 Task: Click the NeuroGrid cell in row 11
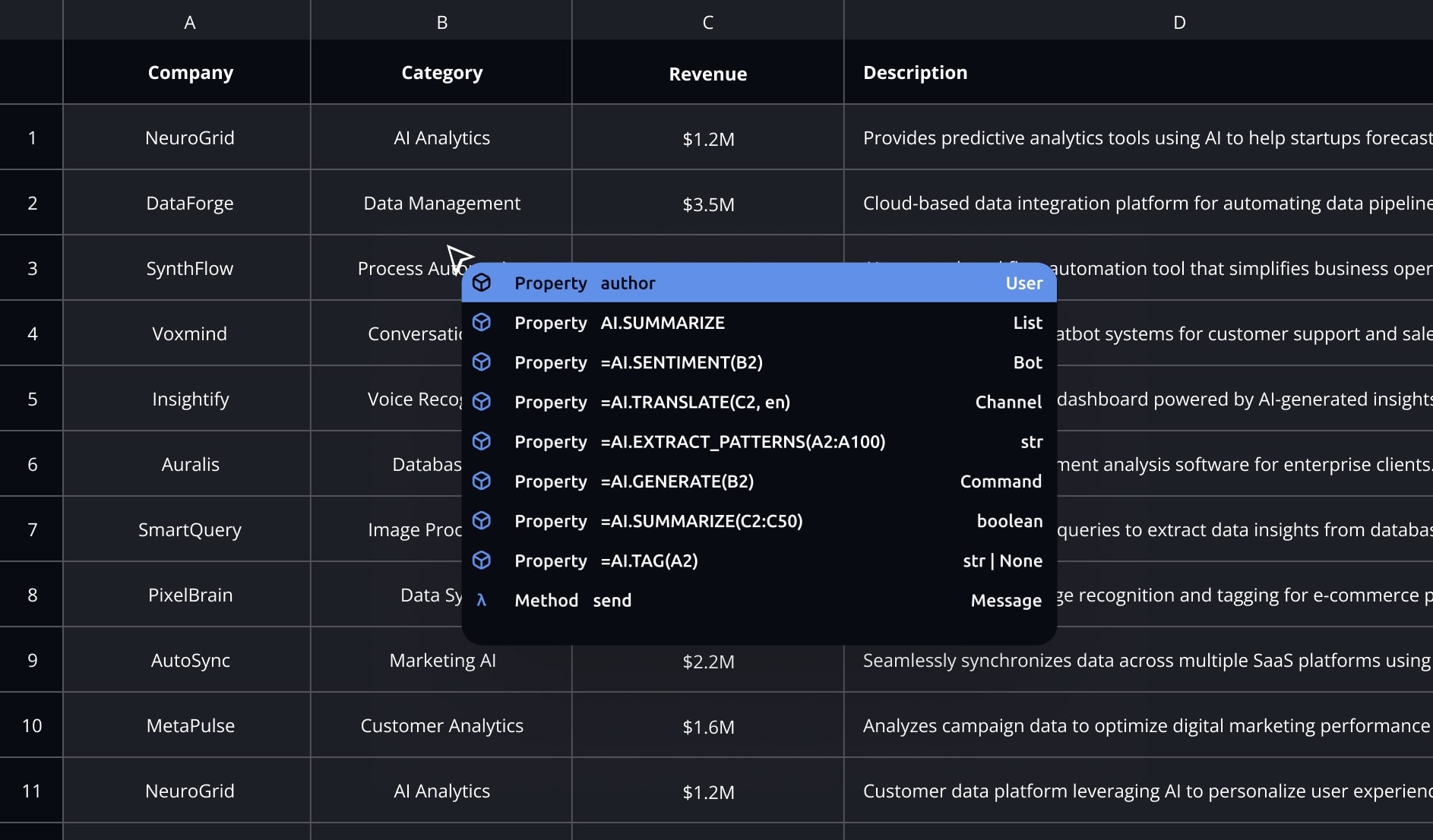(187, 790)
